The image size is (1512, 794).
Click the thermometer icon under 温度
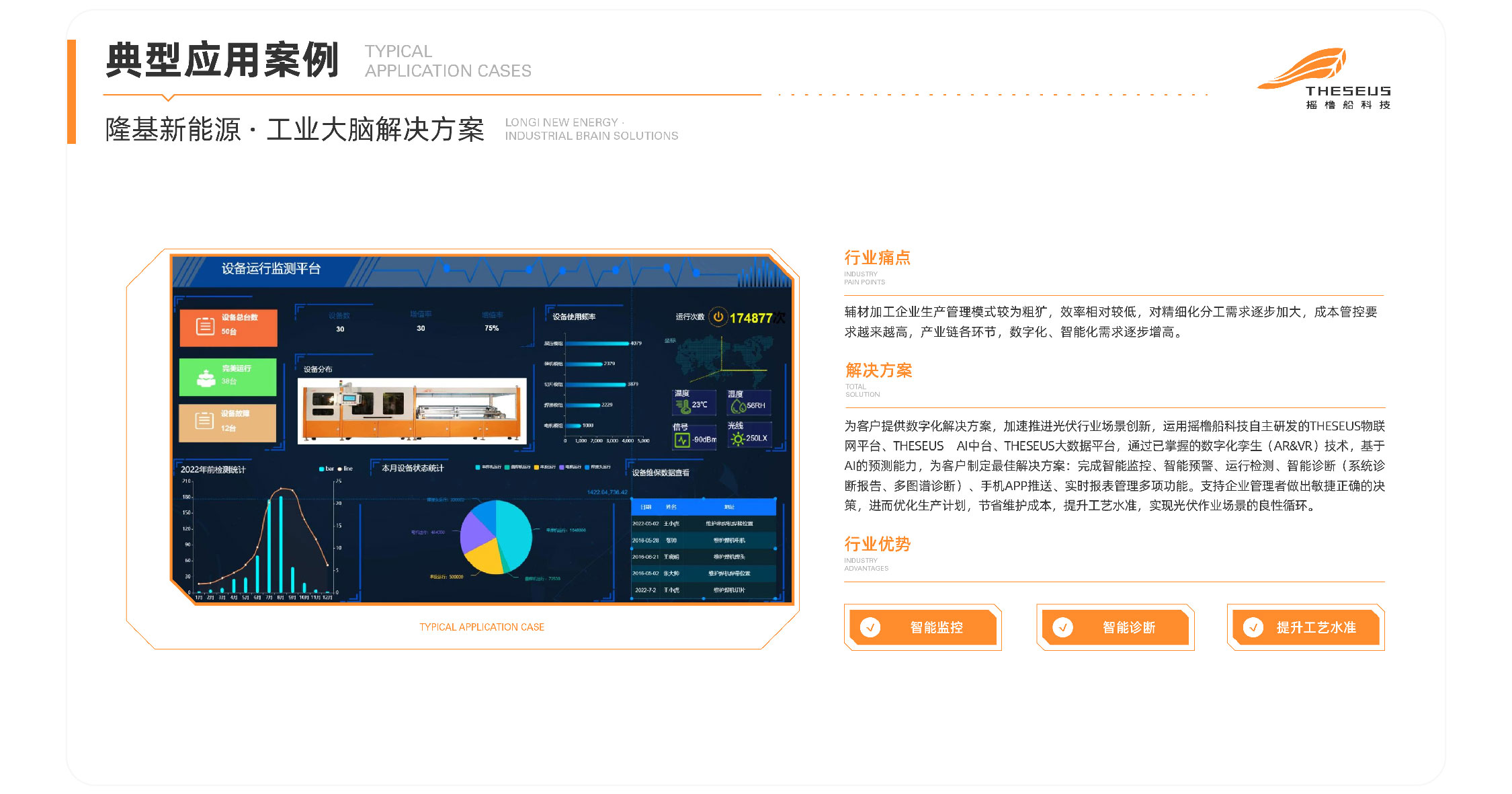pyautogui.click(x=682, y=405)
